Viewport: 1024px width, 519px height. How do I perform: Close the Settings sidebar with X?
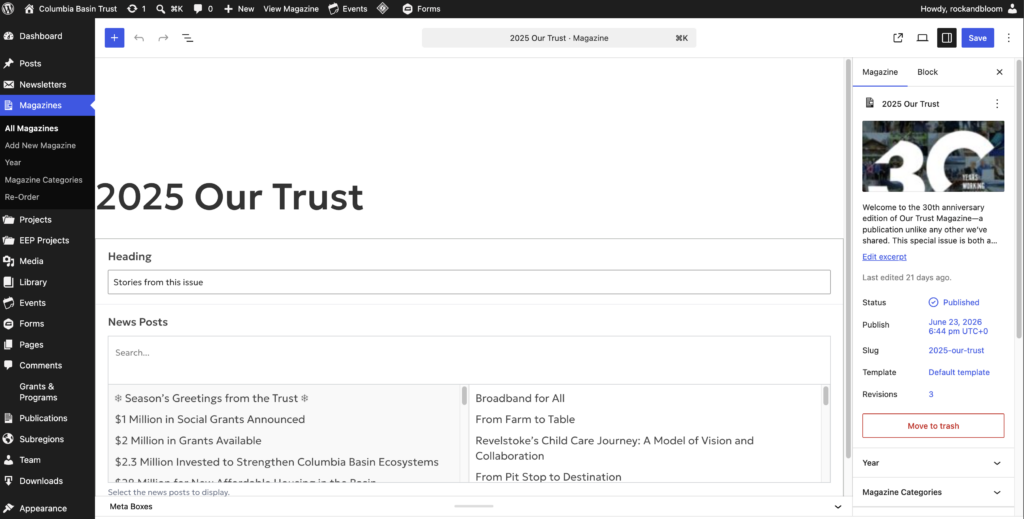point(999,72)
